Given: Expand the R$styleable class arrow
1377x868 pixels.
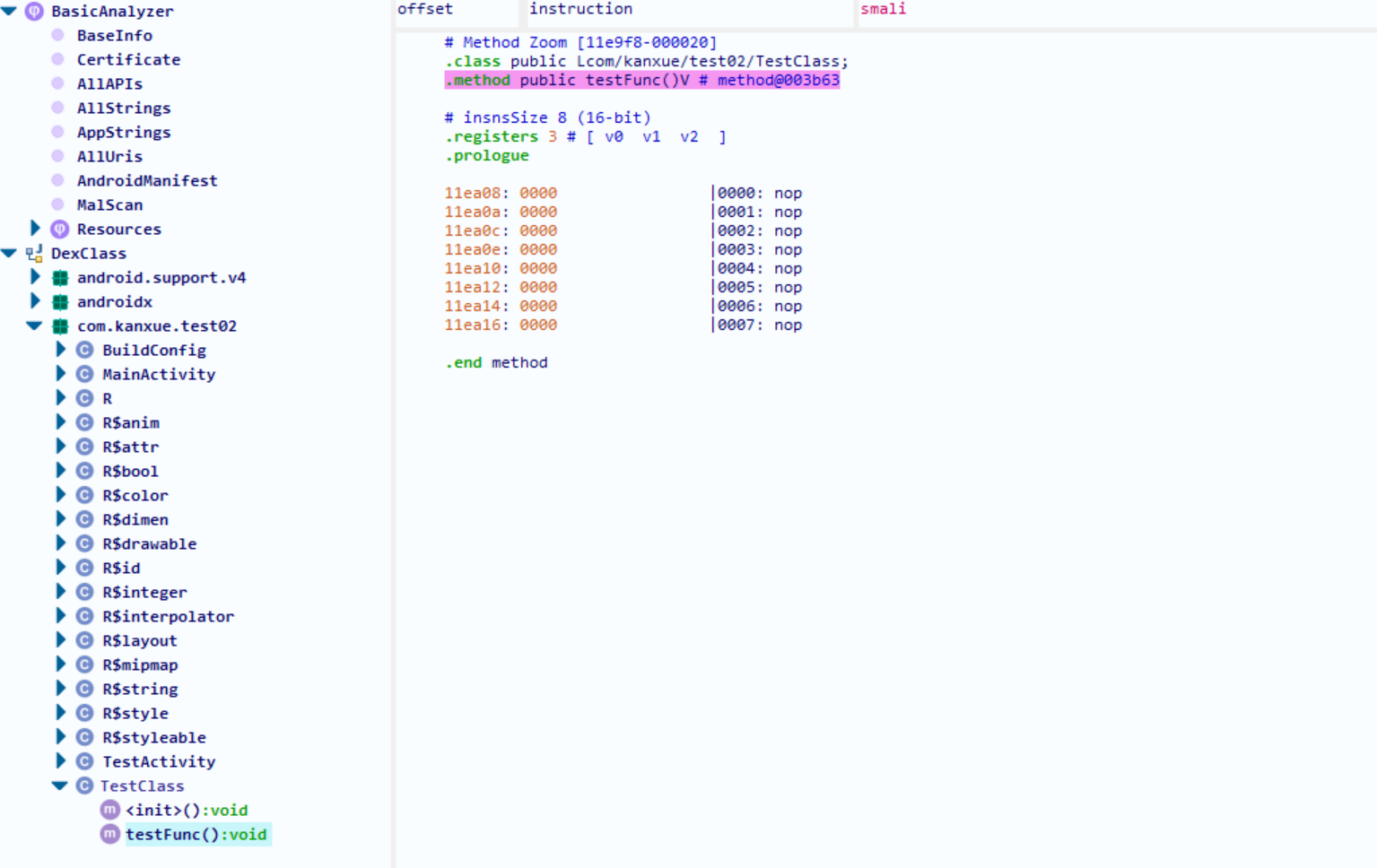Looking at the screenshot, I should pos(60,737).
